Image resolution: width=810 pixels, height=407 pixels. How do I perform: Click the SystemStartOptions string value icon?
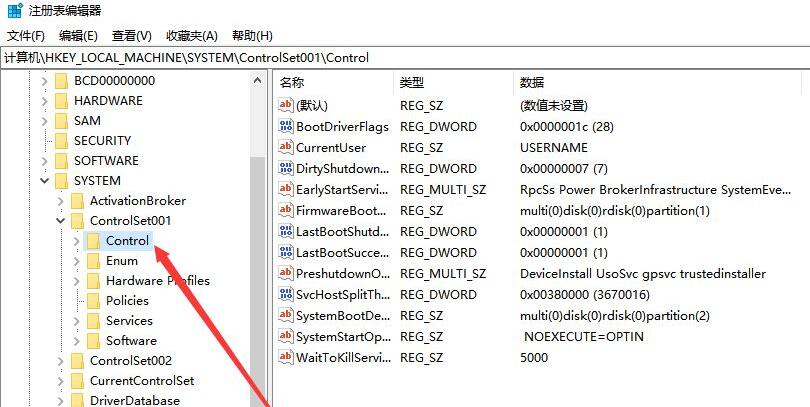coord(286,337)
